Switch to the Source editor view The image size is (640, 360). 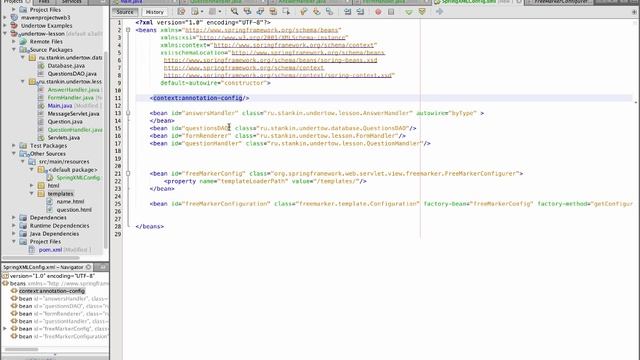click(125, 12)
